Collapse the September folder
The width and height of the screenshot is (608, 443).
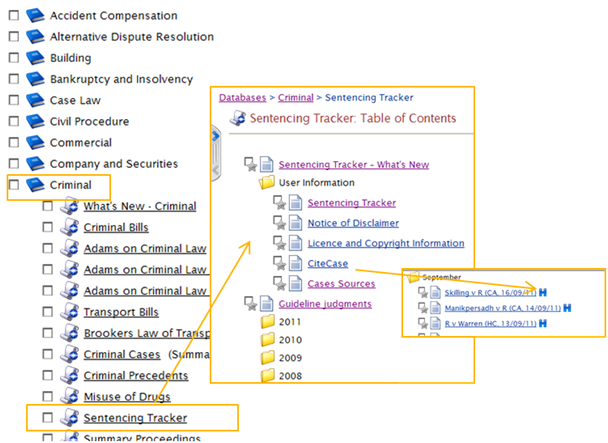click(413, 277)
